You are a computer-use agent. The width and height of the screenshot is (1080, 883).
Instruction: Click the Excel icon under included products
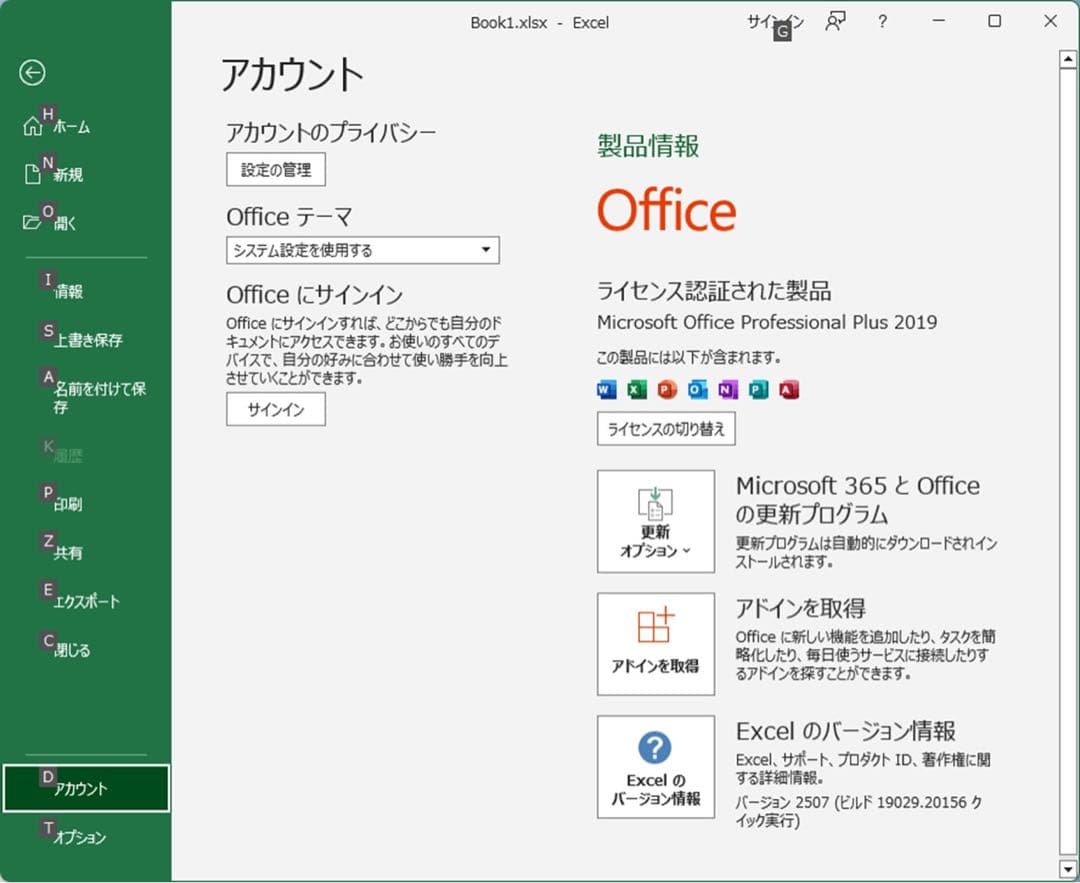[x=636, y=390]
